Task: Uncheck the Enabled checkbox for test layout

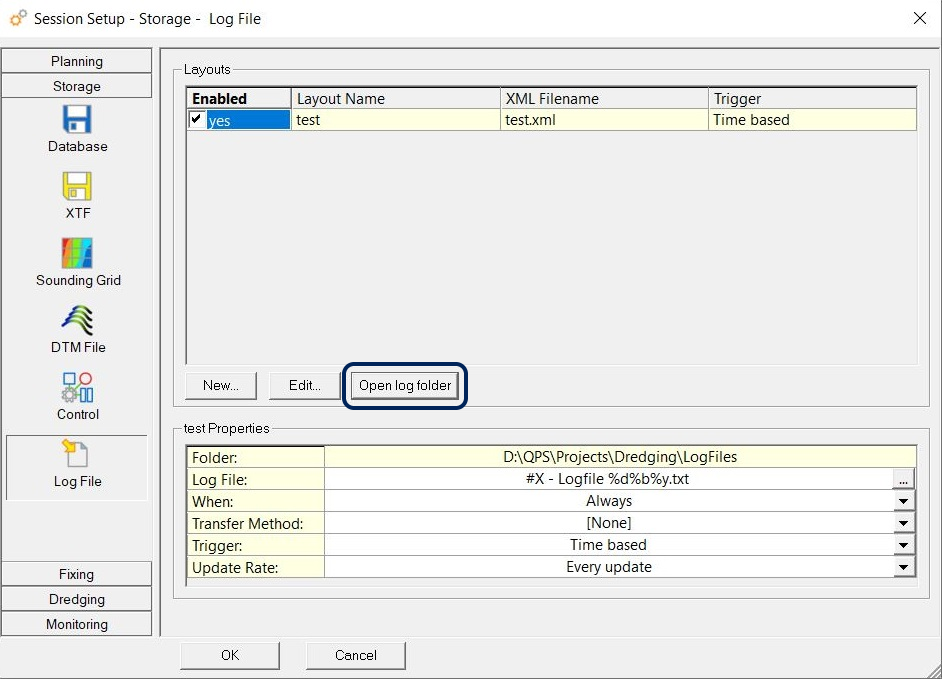Action: [x=197, y=120]
